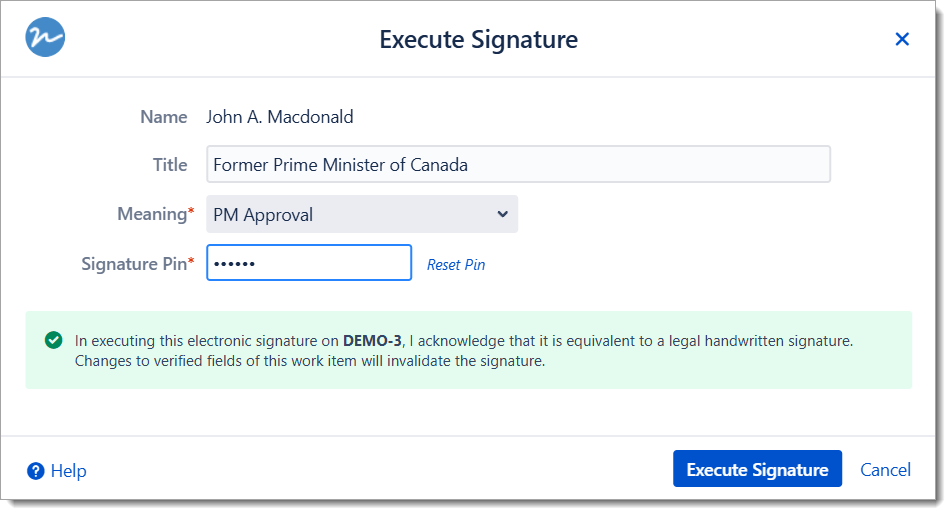Focus the Signature Pin password field

(x=308, y=263)
